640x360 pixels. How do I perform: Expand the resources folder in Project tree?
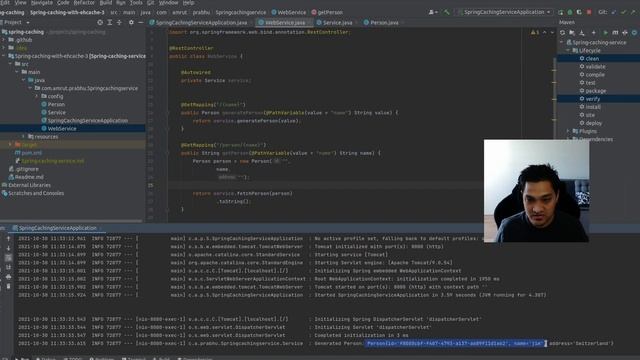click(x=23, y=137)
